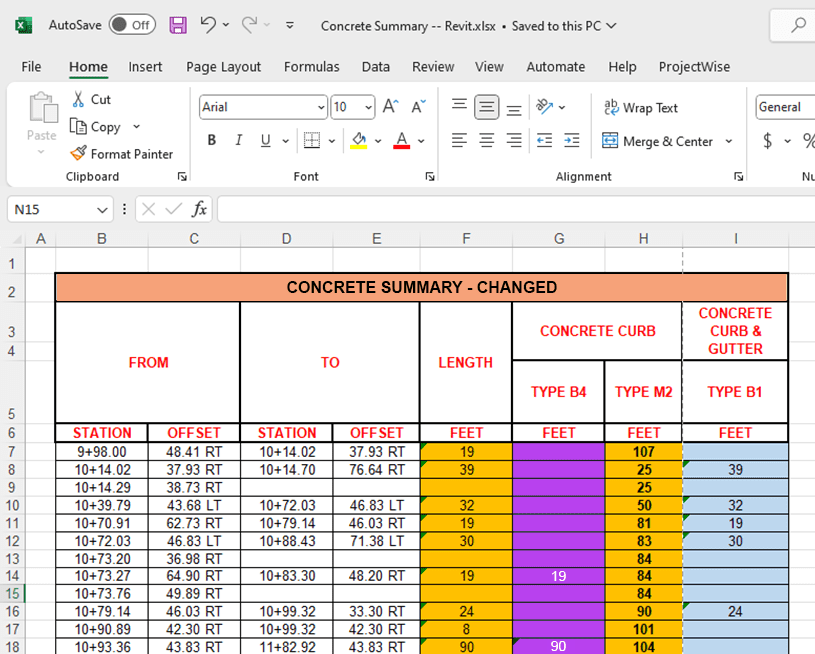Screen dimensions: 815x654
Task: Click the Format Painter button
Action: click(121, 154)
